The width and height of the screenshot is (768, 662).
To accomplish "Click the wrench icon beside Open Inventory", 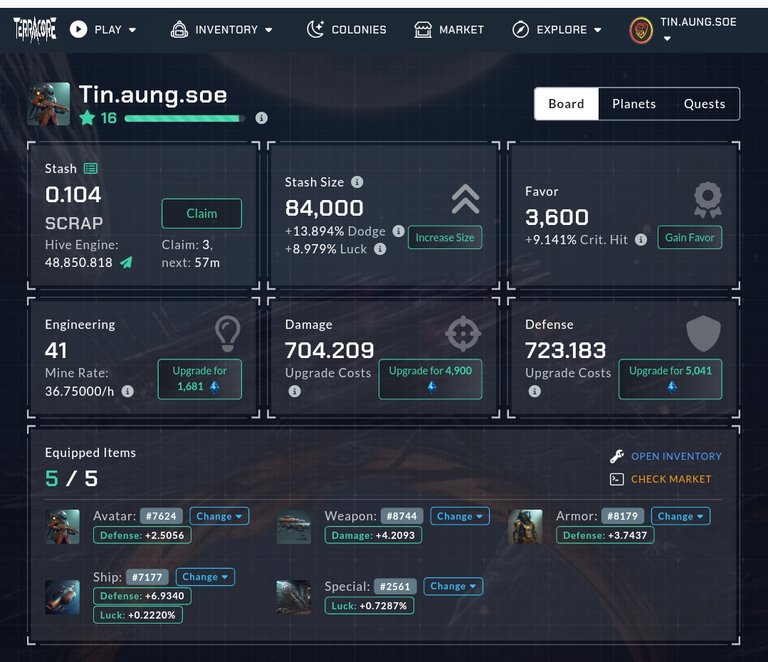I will (x=617, y=456).
